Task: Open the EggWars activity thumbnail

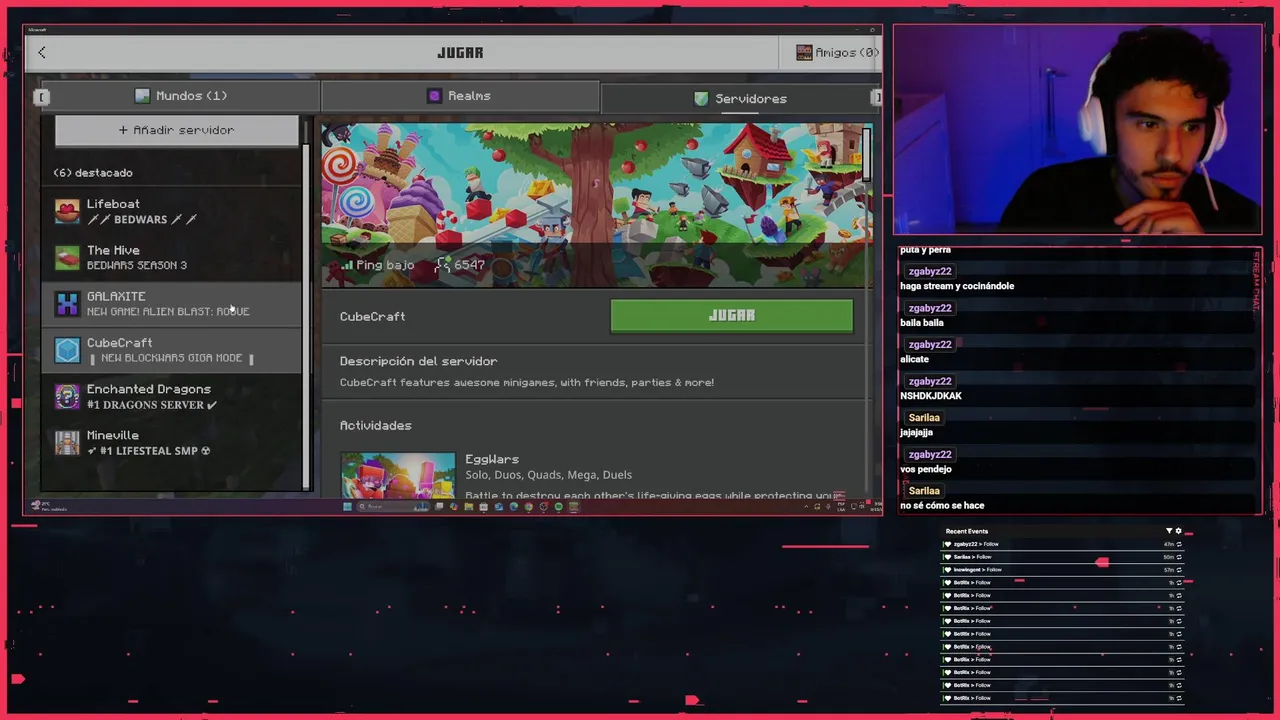Action: click(x=398, y=475)
